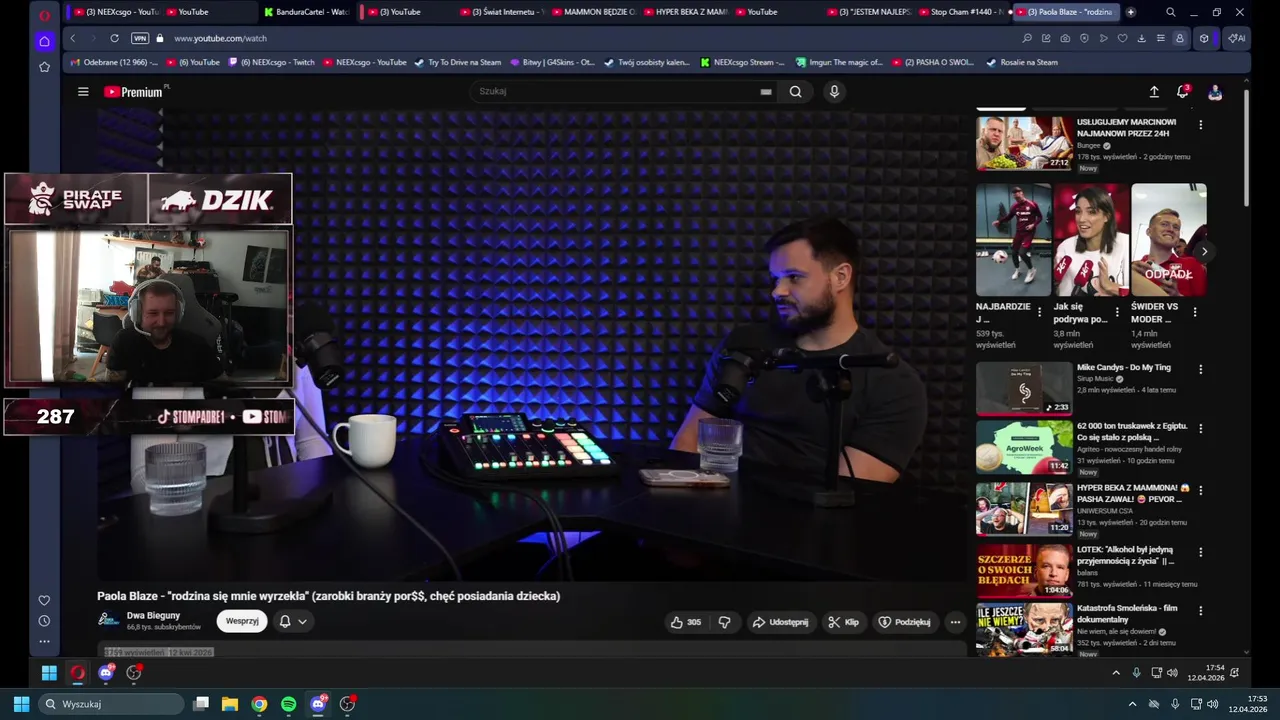Open the Jak się podrywa short thumbnail
The image size is (1280, 720).
click(1091, 240)
